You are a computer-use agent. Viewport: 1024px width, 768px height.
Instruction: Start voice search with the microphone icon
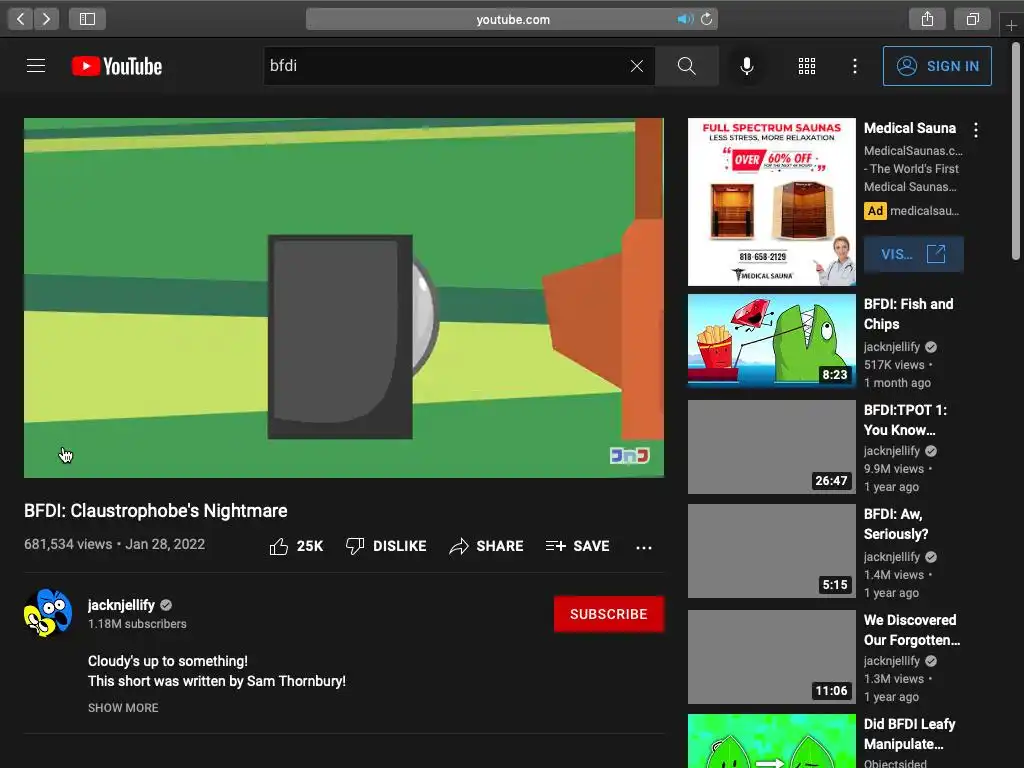tap(747, 66)
